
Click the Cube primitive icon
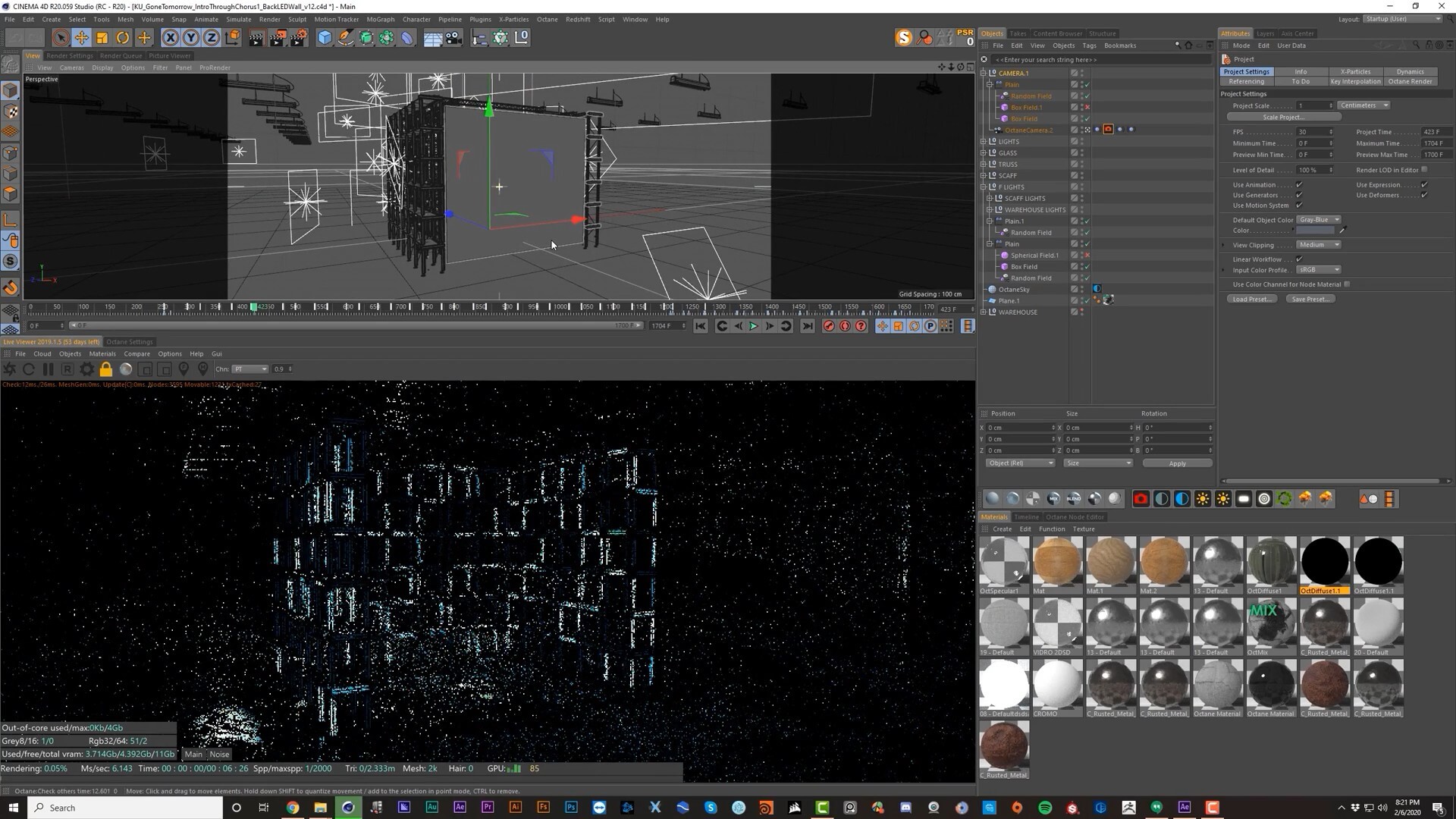(325, 37)
